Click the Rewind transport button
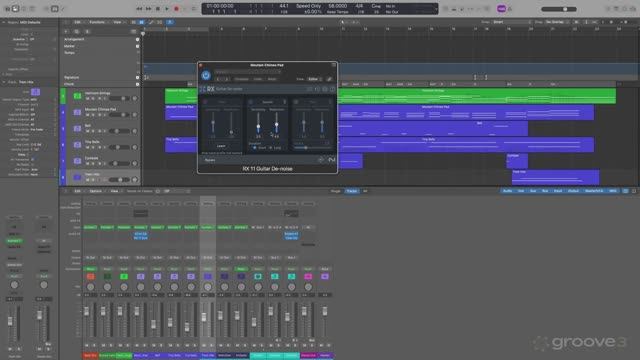The width and height of the screenshot is (640, 360). (x=139, y=9)
